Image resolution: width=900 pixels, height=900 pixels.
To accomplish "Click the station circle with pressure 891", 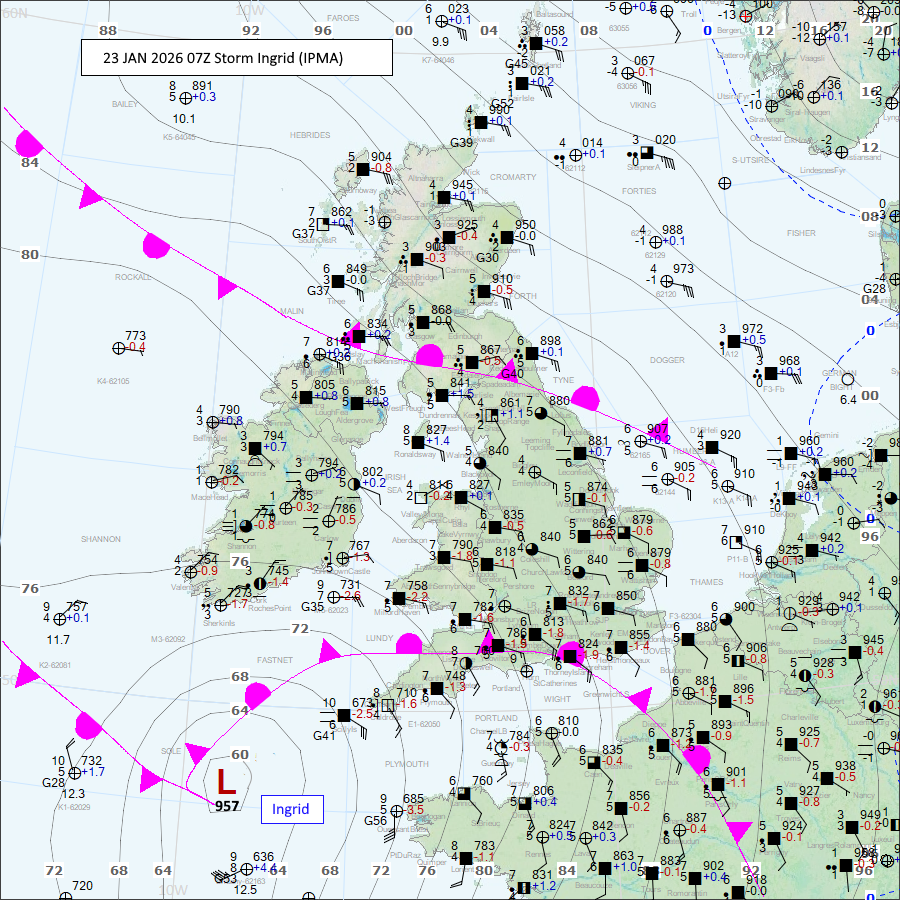I will click(x=185, y=97).
